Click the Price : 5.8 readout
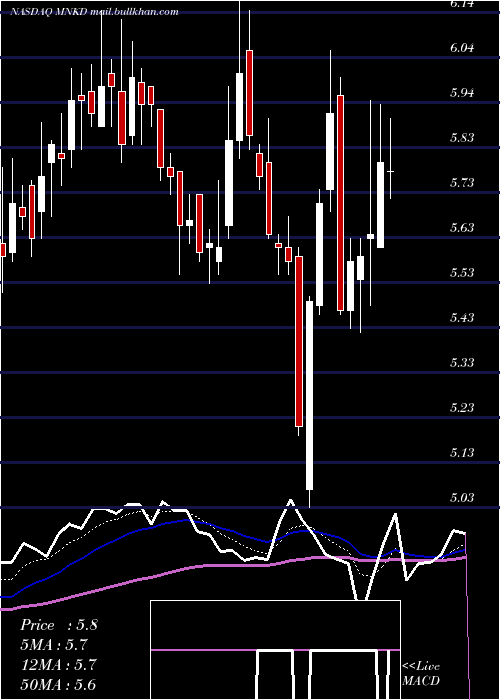This screenshot has width=500, height=700. coord(58,625)
